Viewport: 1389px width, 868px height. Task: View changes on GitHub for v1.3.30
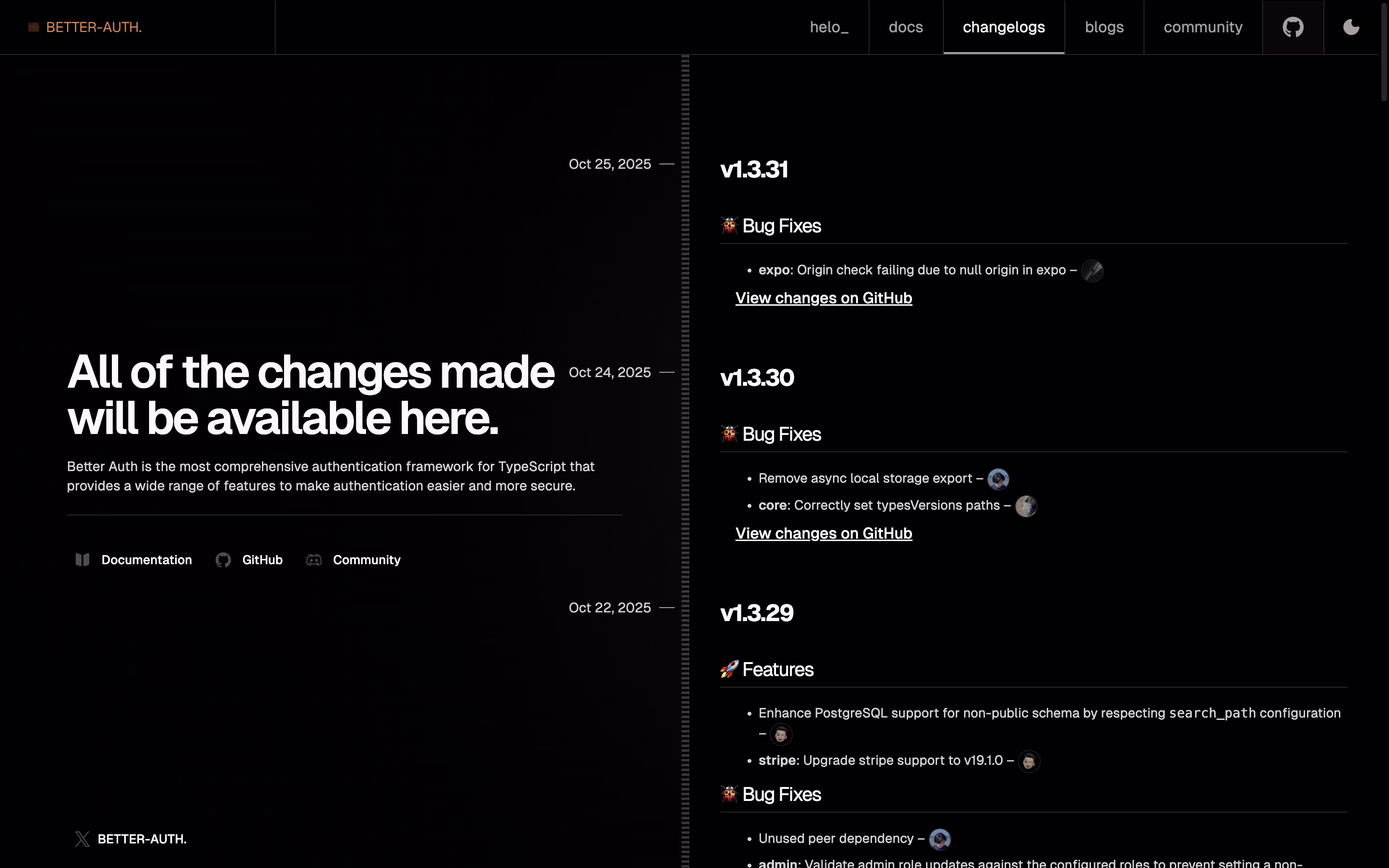coord(823,533)
